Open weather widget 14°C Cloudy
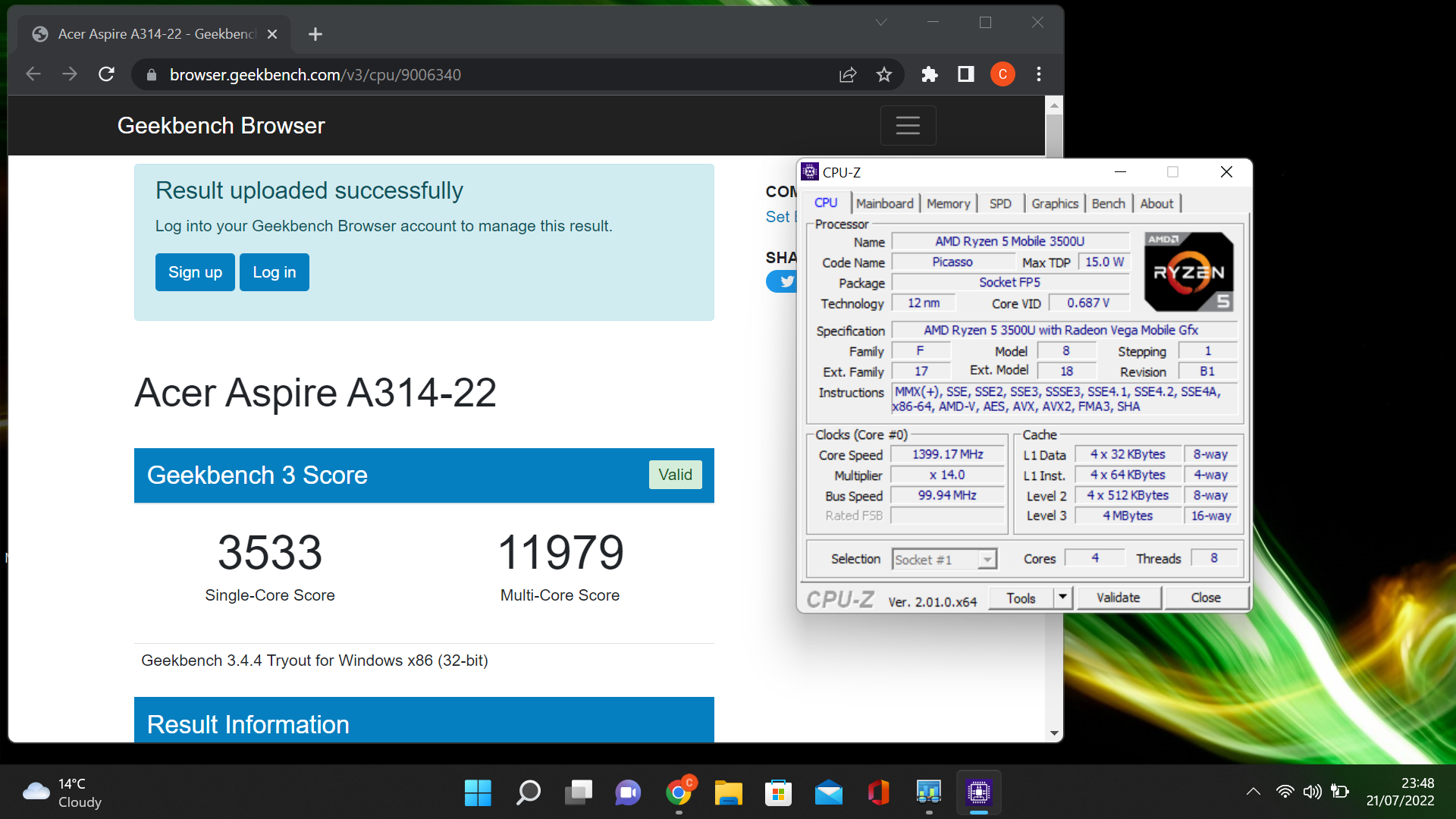Viewport: 1456px width, 819px height. pyautogui.click(x=63, y=792)
